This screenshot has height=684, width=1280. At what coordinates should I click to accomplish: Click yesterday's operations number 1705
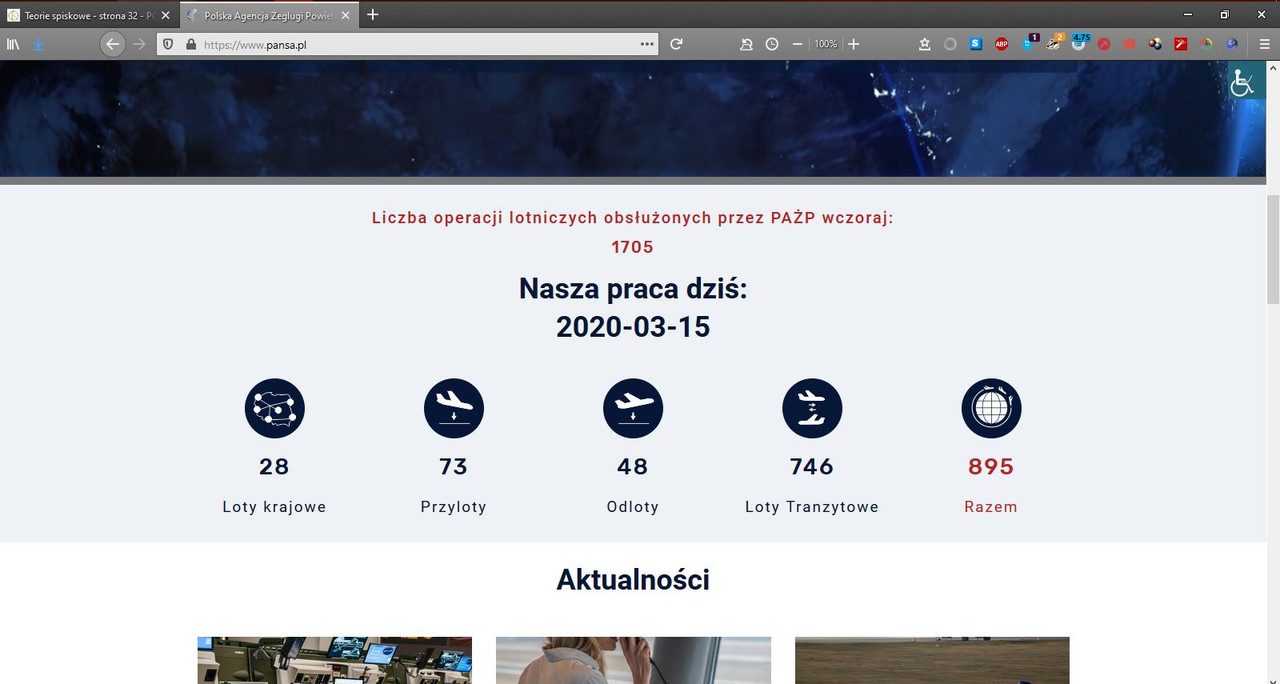(x=633, y=247)
